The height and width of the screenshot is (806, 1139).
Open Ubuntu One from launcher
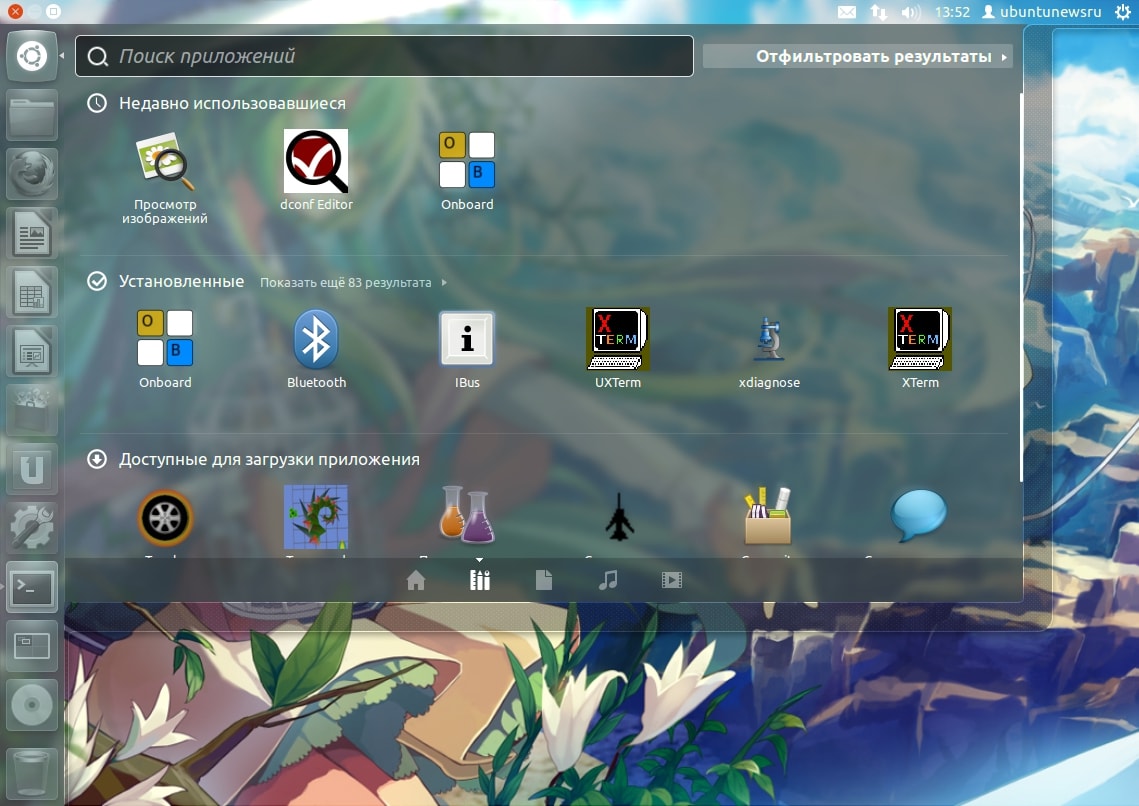pyautogui.click(x=32, y=469)
